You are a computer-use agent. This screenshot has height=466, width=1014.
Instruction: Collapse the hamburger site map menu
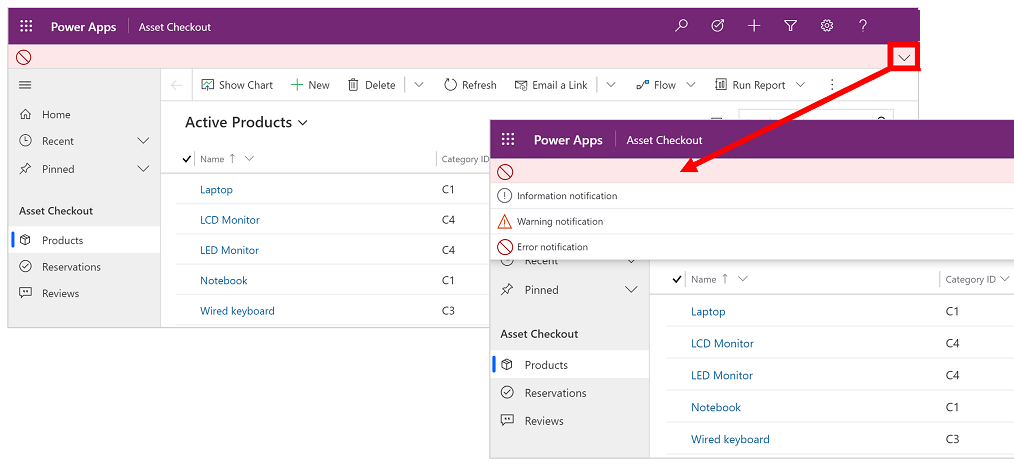point(25,85)
